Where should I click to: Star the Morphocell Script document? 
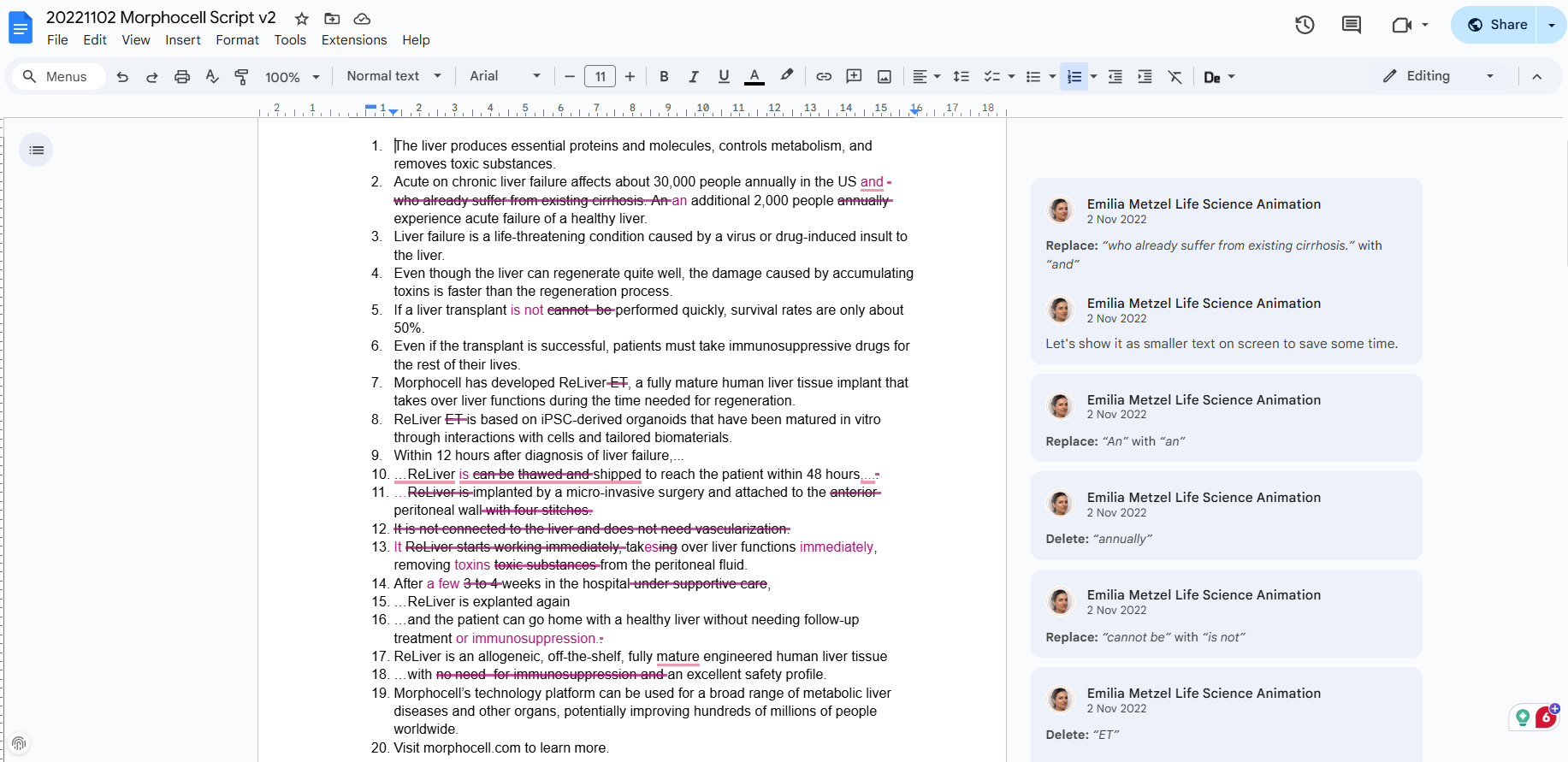click(302, 19)
